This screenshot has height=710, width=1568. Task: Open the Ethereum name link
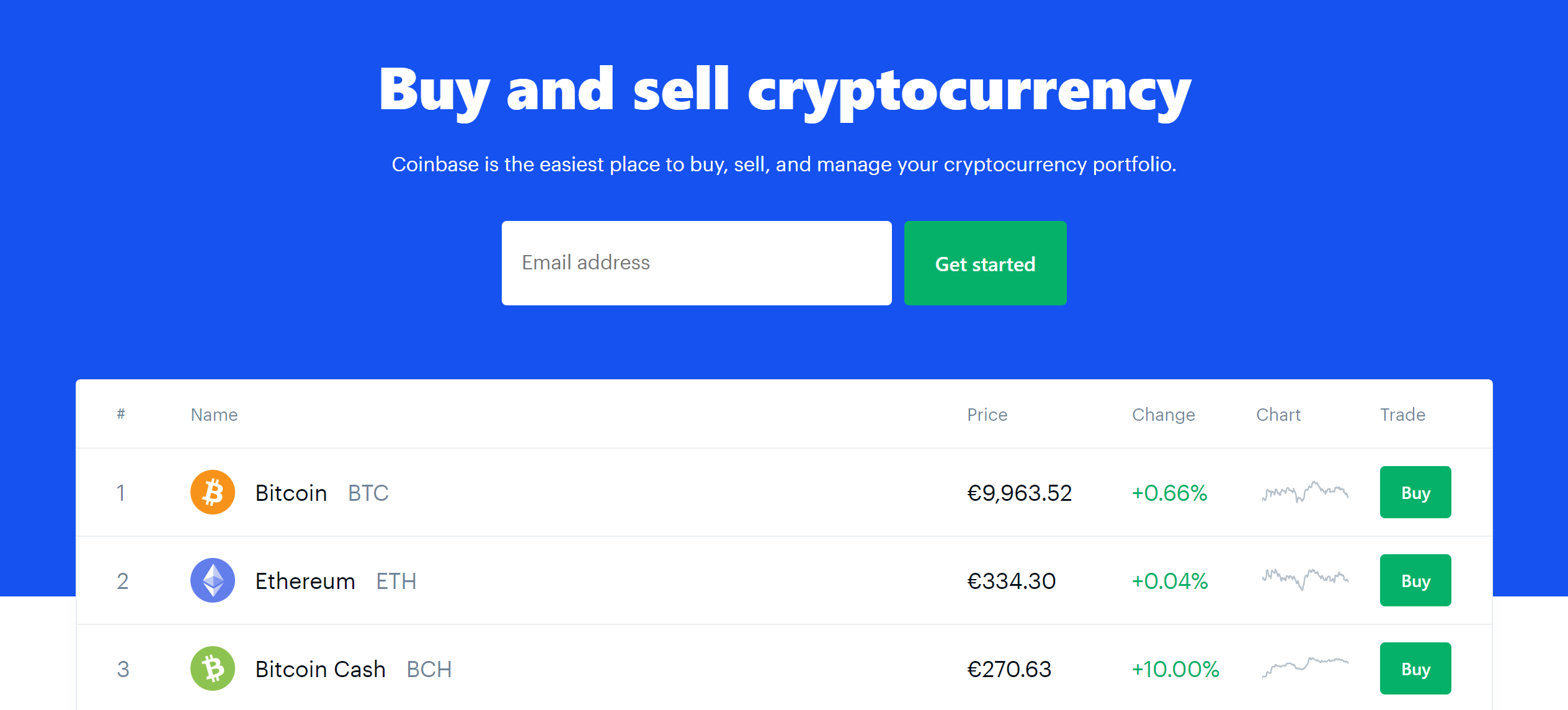click(305, 581)
